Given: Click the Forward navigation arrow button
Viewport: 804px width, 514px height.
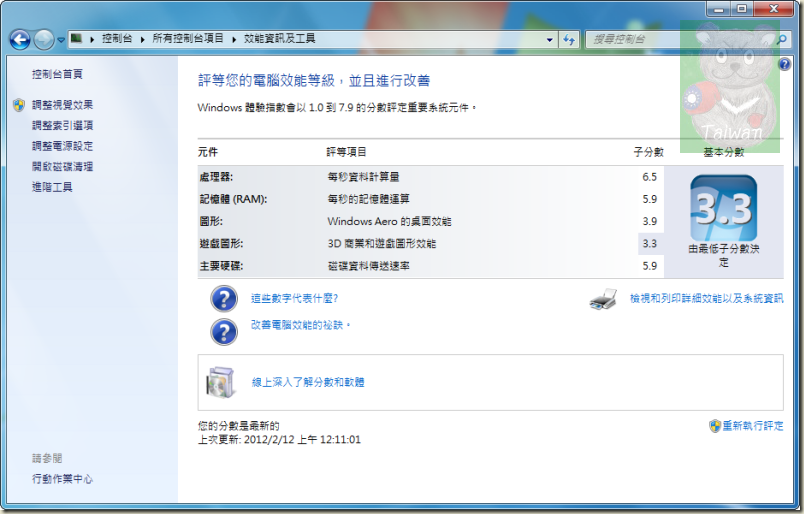Looking at the screenshot, I should (x=44, y=39).
